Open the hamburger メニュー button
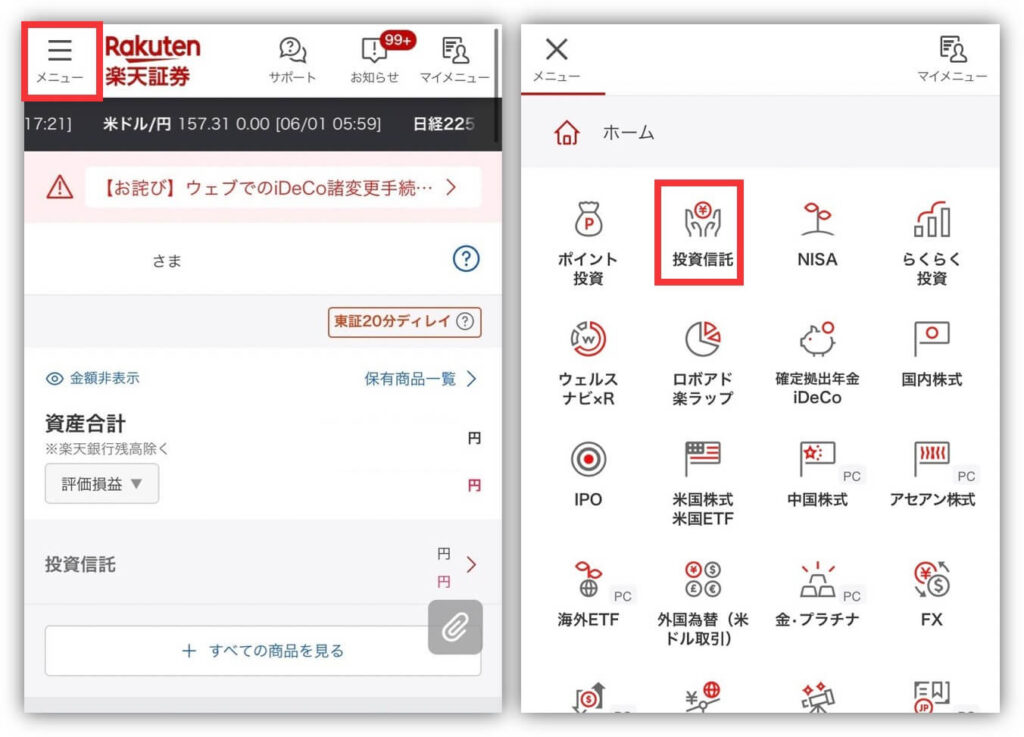Screen dimensions: 1024x737 click(60, 61)
